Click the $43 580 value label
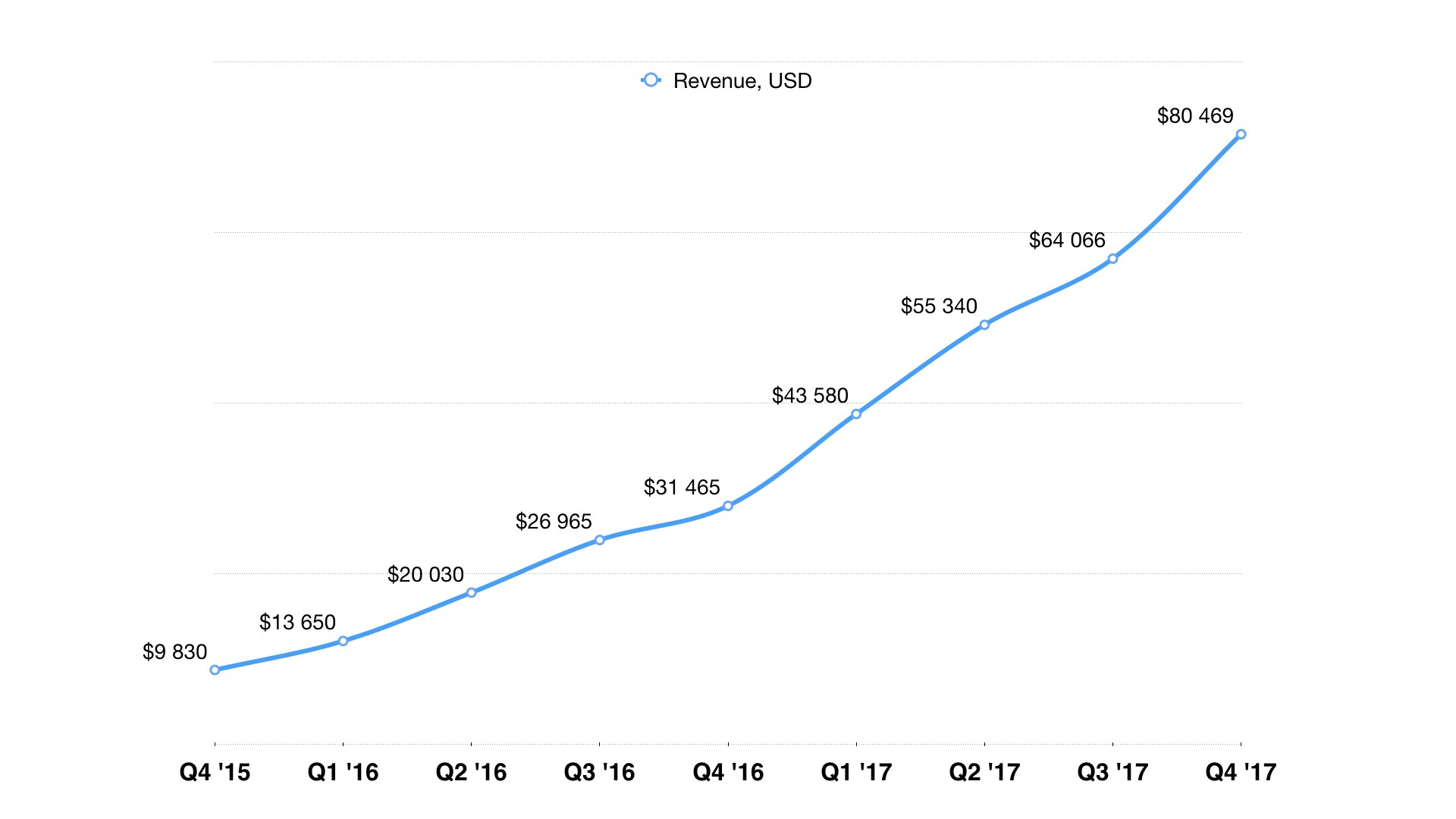 810,396
